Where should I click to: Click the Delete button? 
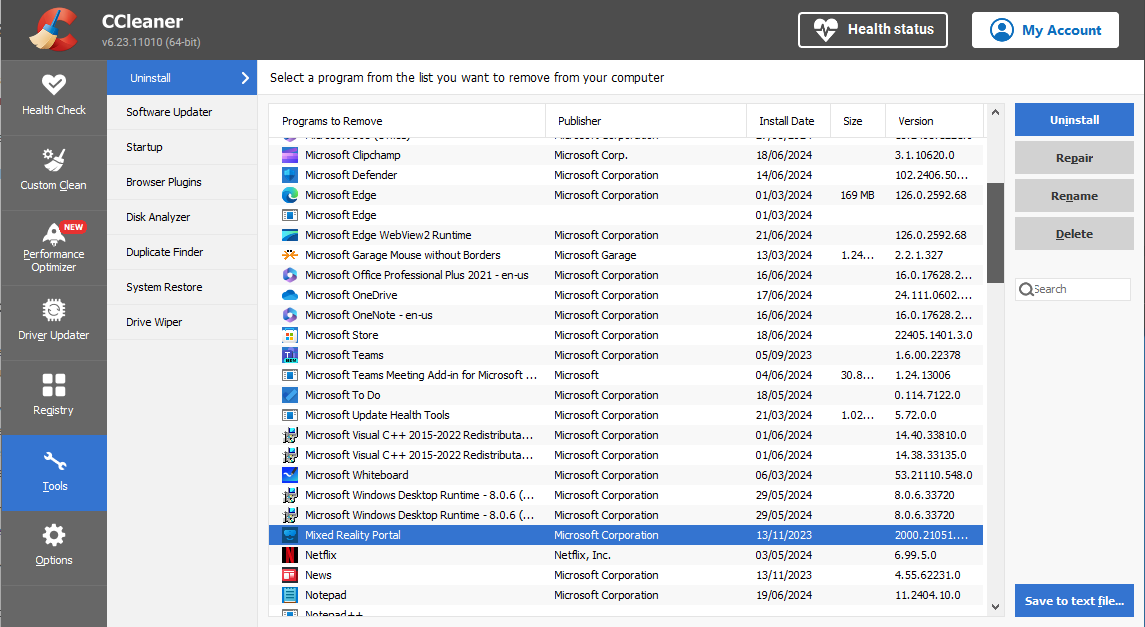[1074, 234]
